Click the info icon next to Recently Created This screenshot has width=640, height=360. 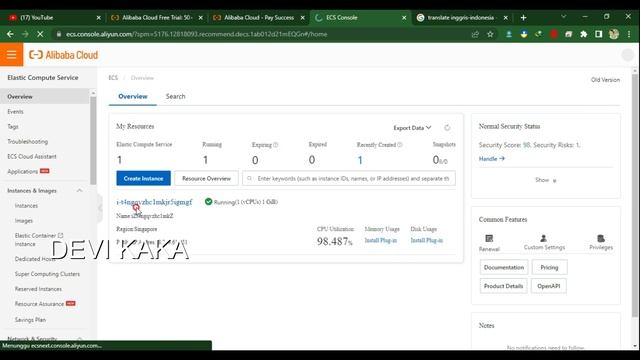coord(400,145)
